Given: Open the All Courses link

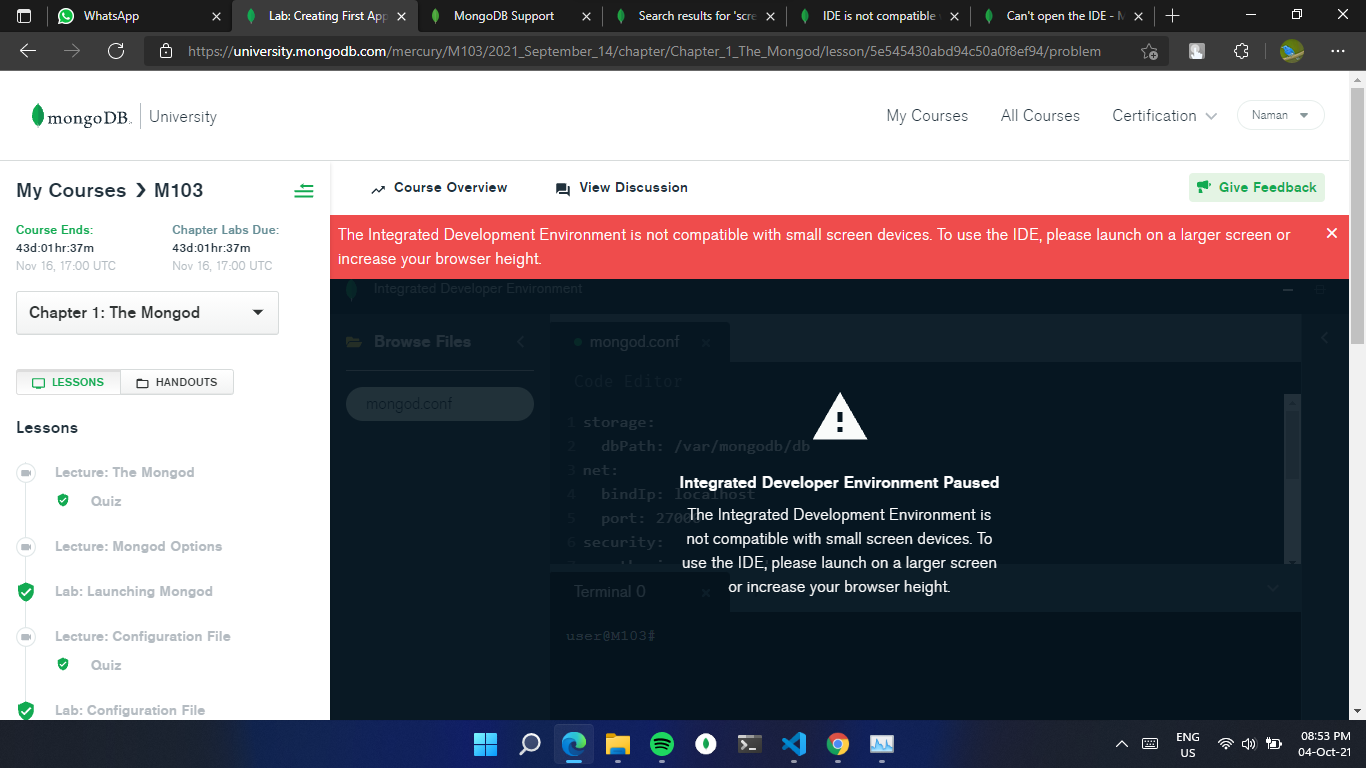Looking at the screenshot, I should 1040,115.
